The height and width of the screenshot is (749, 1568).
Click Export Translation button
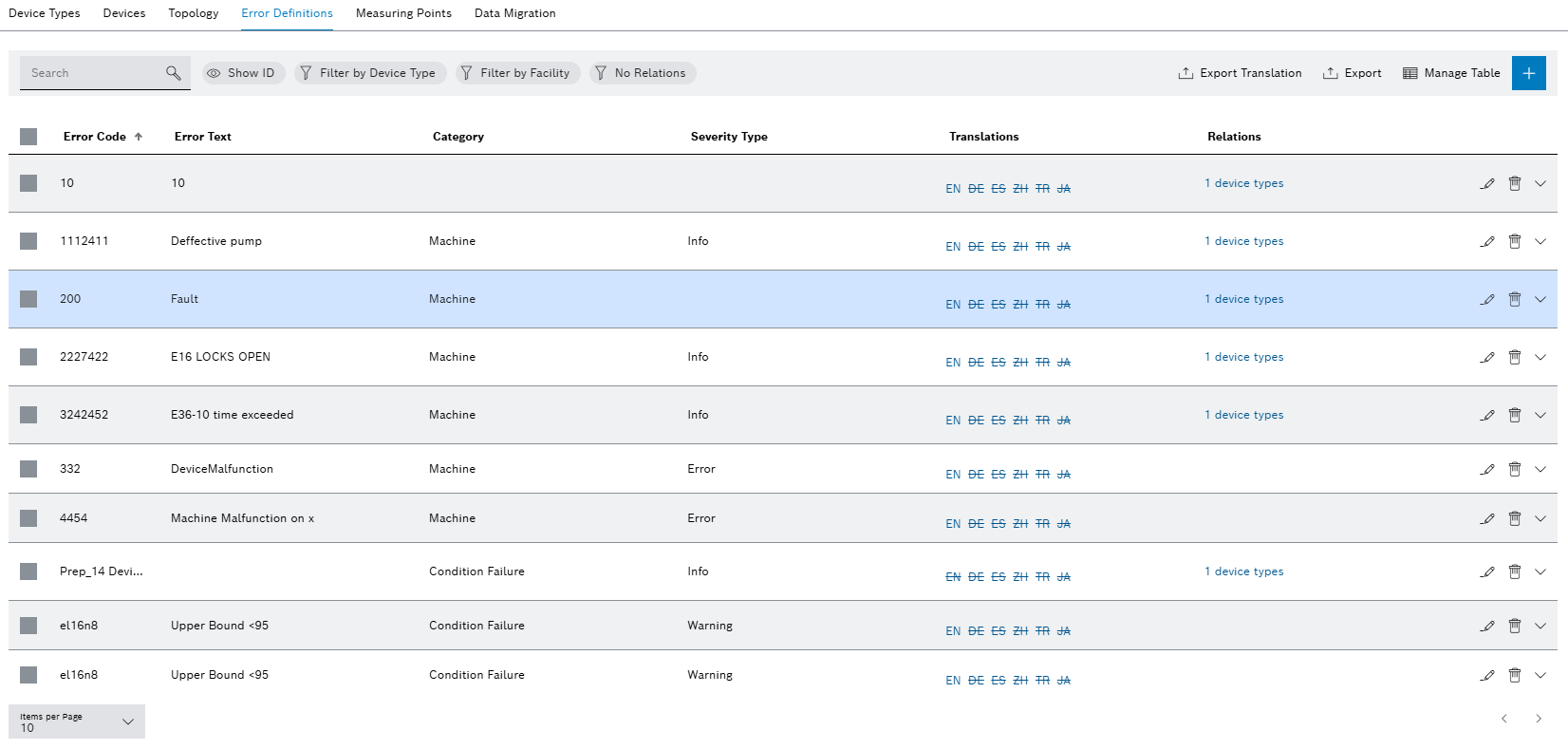[1240, 73]
